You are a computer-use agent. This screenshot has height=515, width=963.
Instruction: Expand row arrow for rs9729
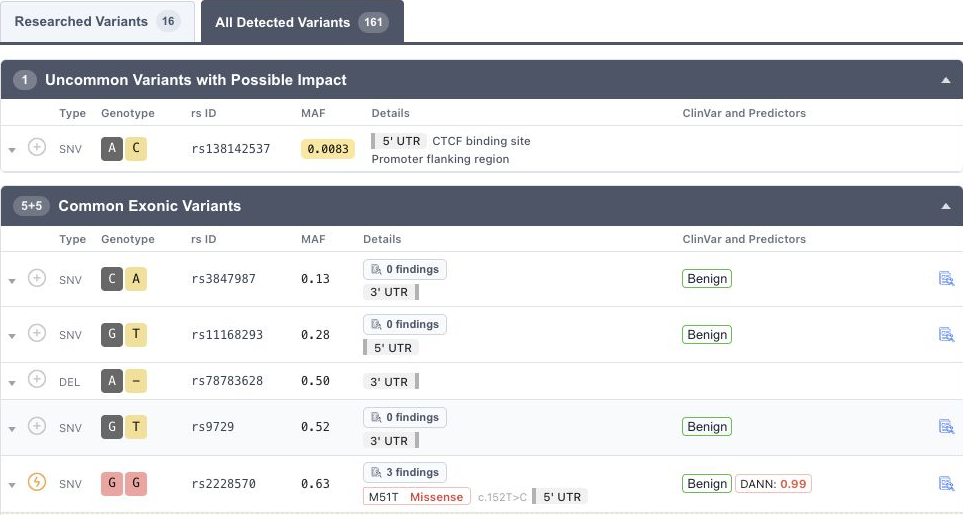pos(12,428)
